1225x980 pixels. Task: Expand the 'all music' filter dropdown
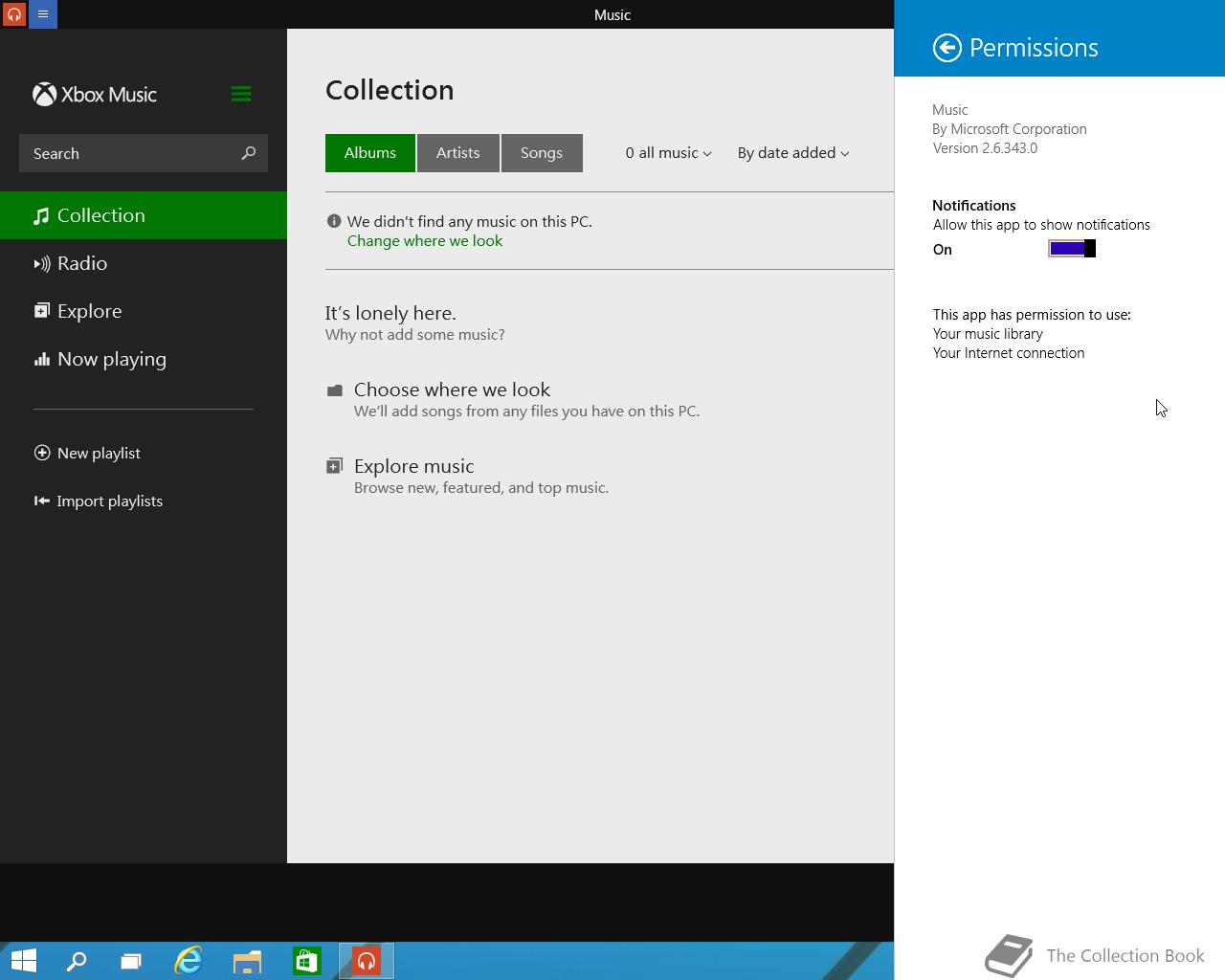pos(668,153)
